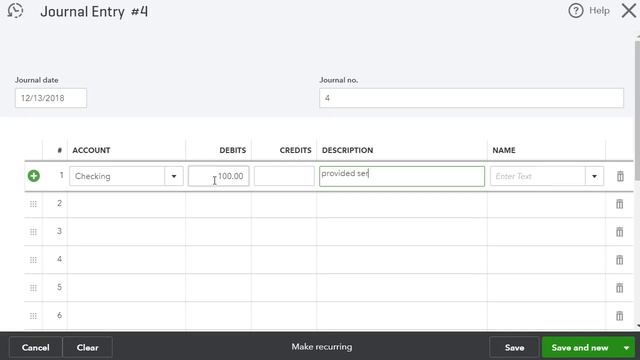Viewport: 640px width, 360px height.
Task: Expand the Name field dropdown arrow
Action: point(594,176)
